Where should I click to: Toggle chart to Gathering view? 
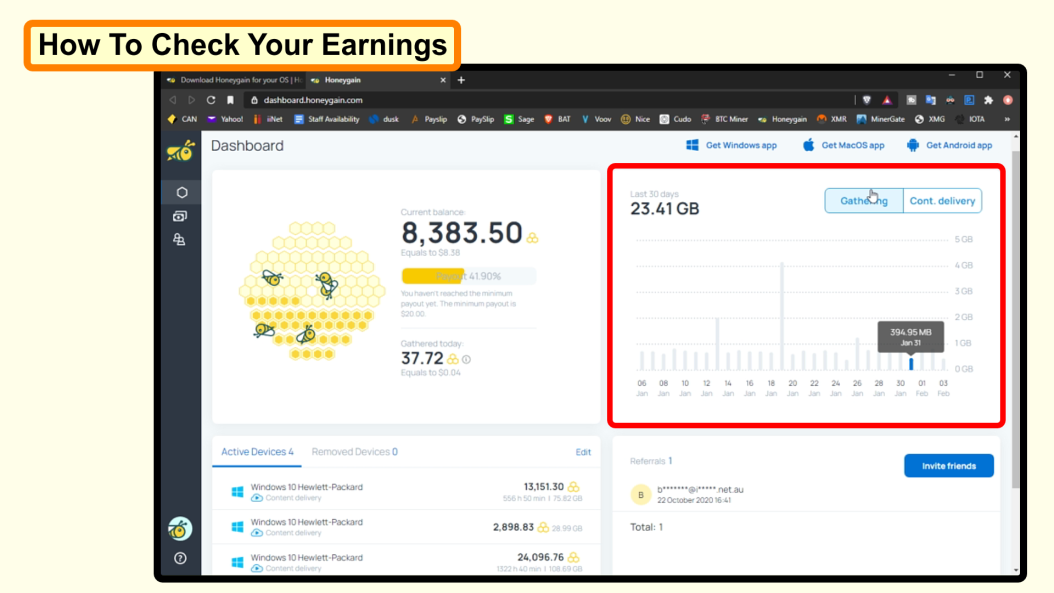864,200
